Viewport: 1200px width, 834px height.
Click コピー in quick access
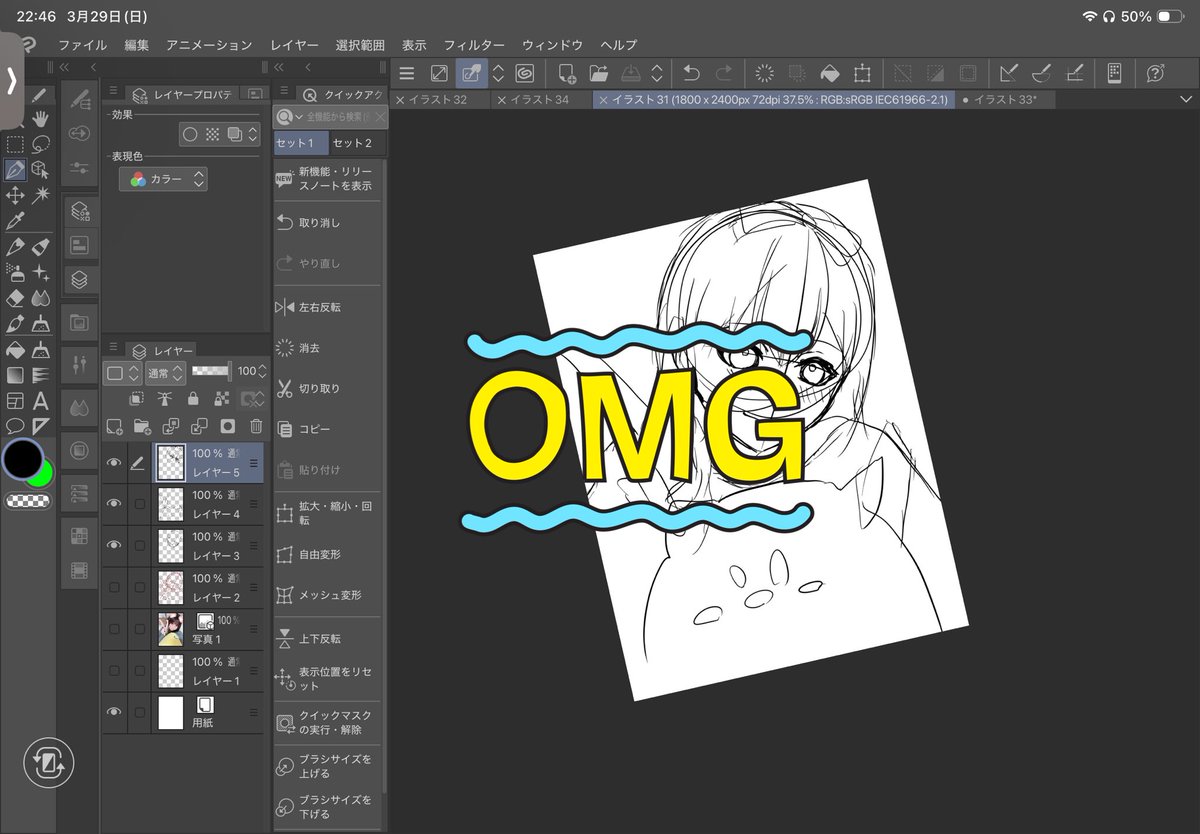pyautogui.click(x=326, y=429)
